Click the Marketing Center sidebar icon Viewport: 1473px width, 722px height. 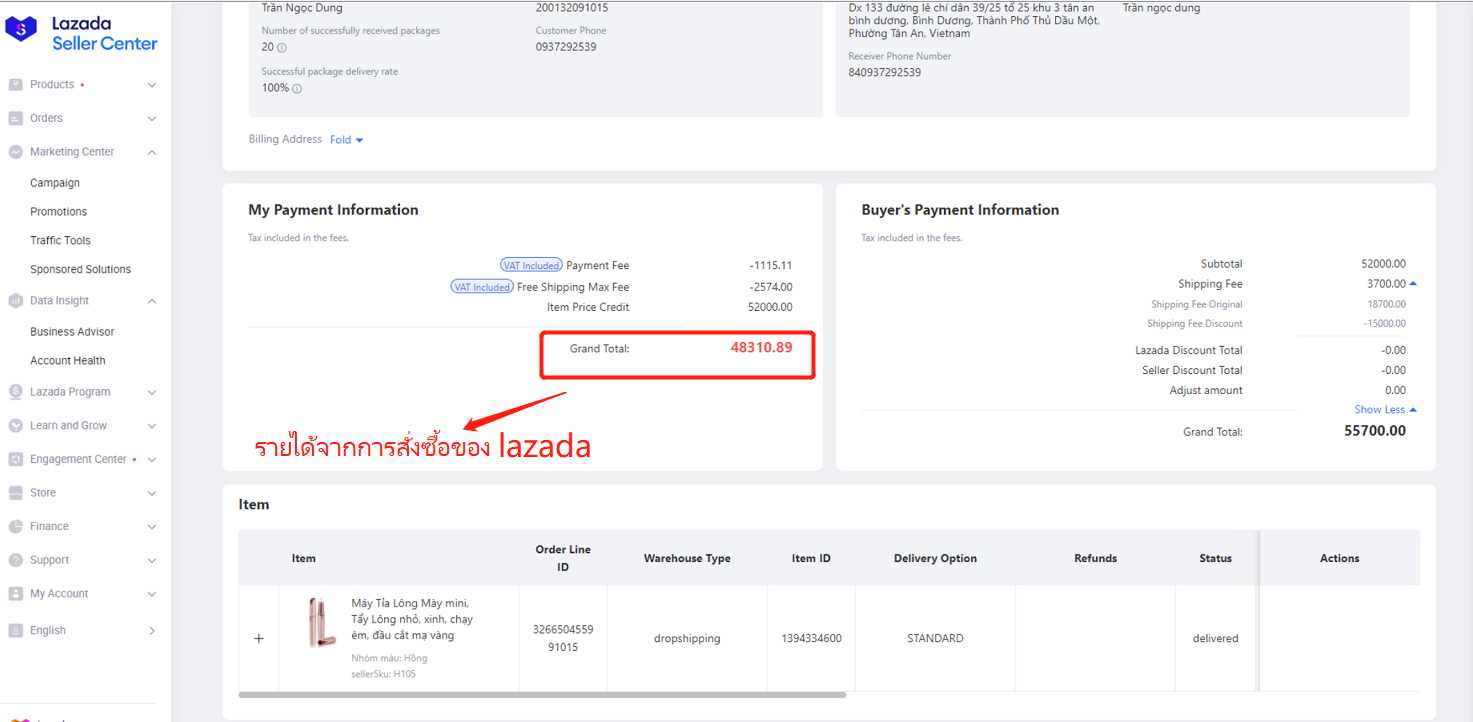[x=15, y=152]
